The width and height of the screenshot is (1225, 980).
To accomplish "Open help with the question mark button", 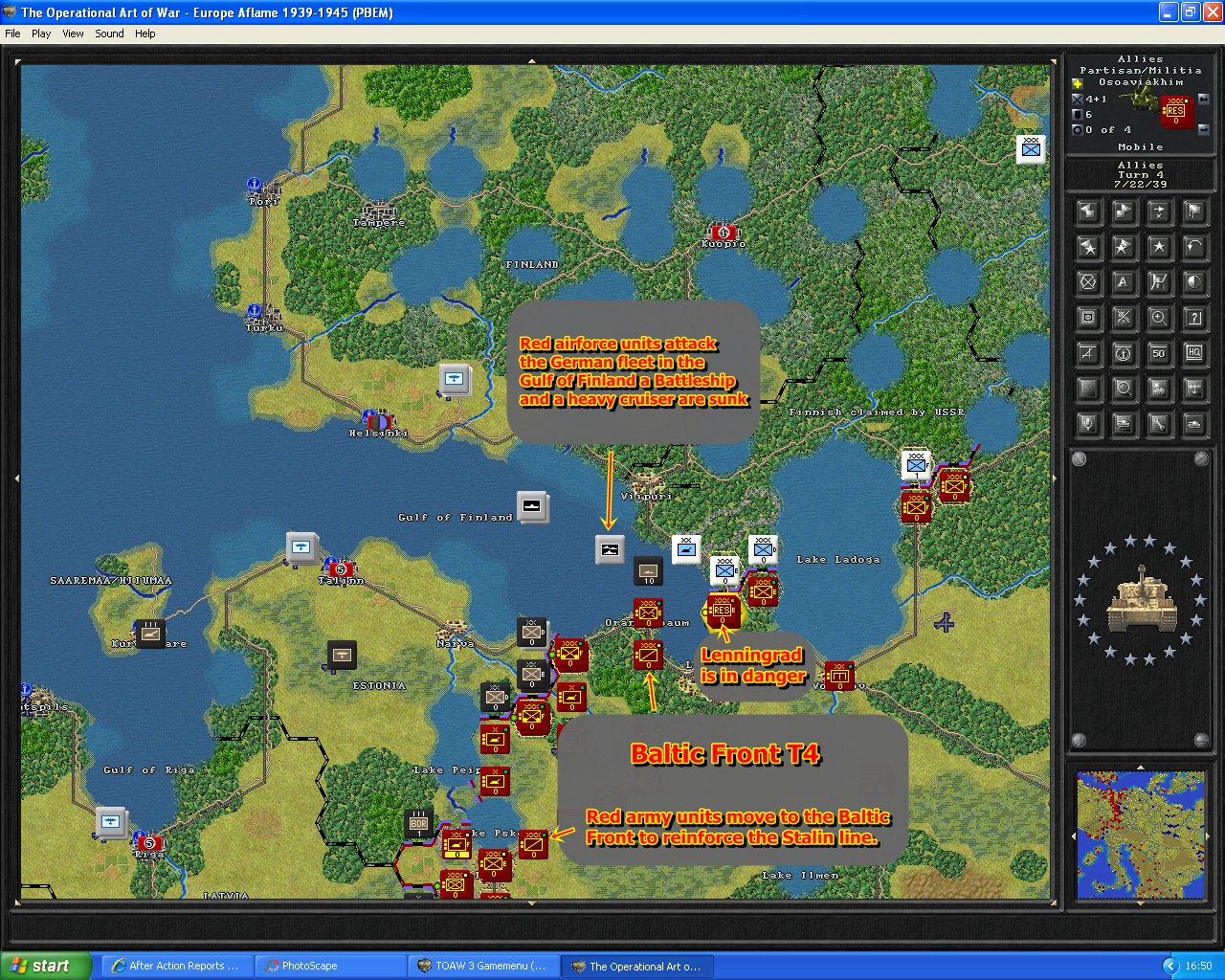I will pos(1194,318).
